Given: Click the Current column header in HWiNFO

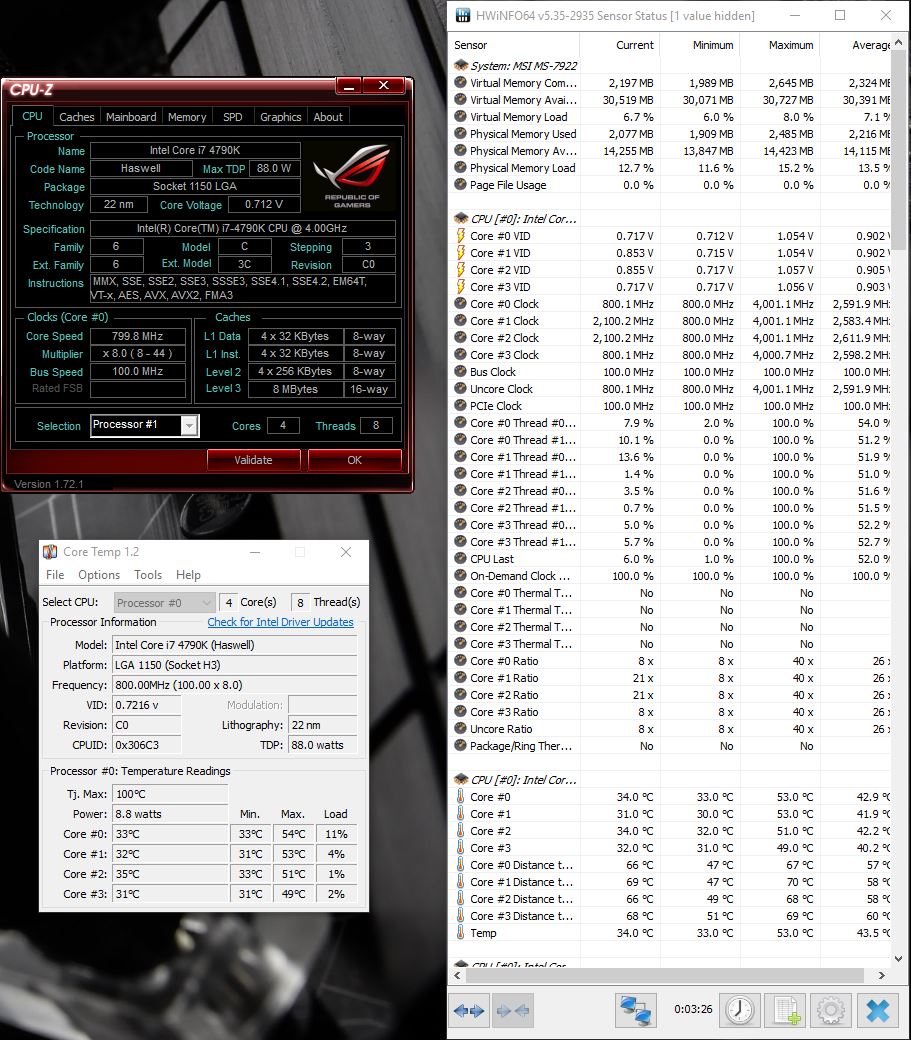Looking at the screenshot, I should tap(619, 45).
